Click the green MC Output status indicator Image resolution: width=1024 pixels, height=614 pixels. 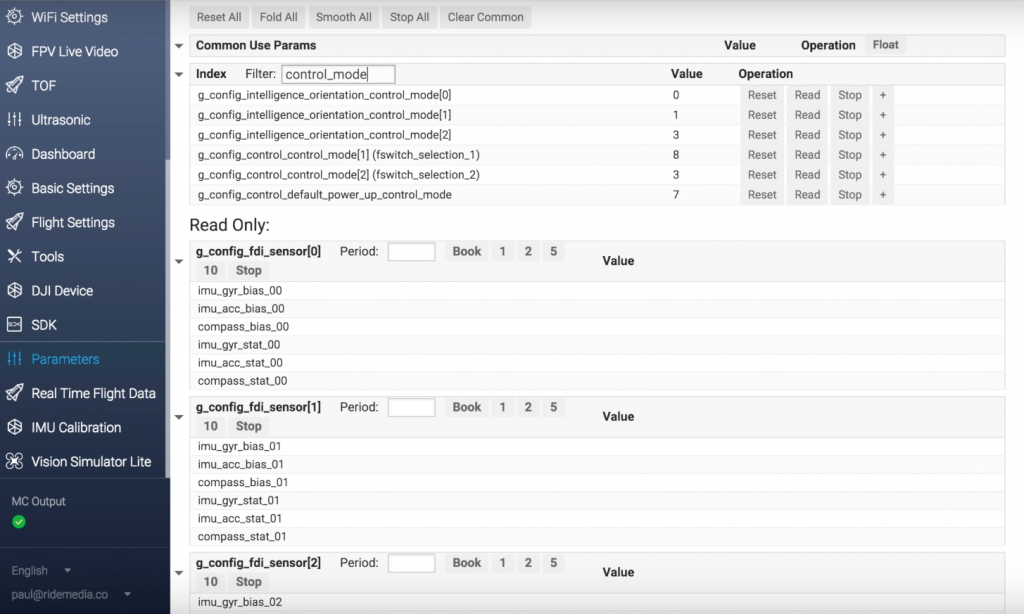click(x=19, y=522)
